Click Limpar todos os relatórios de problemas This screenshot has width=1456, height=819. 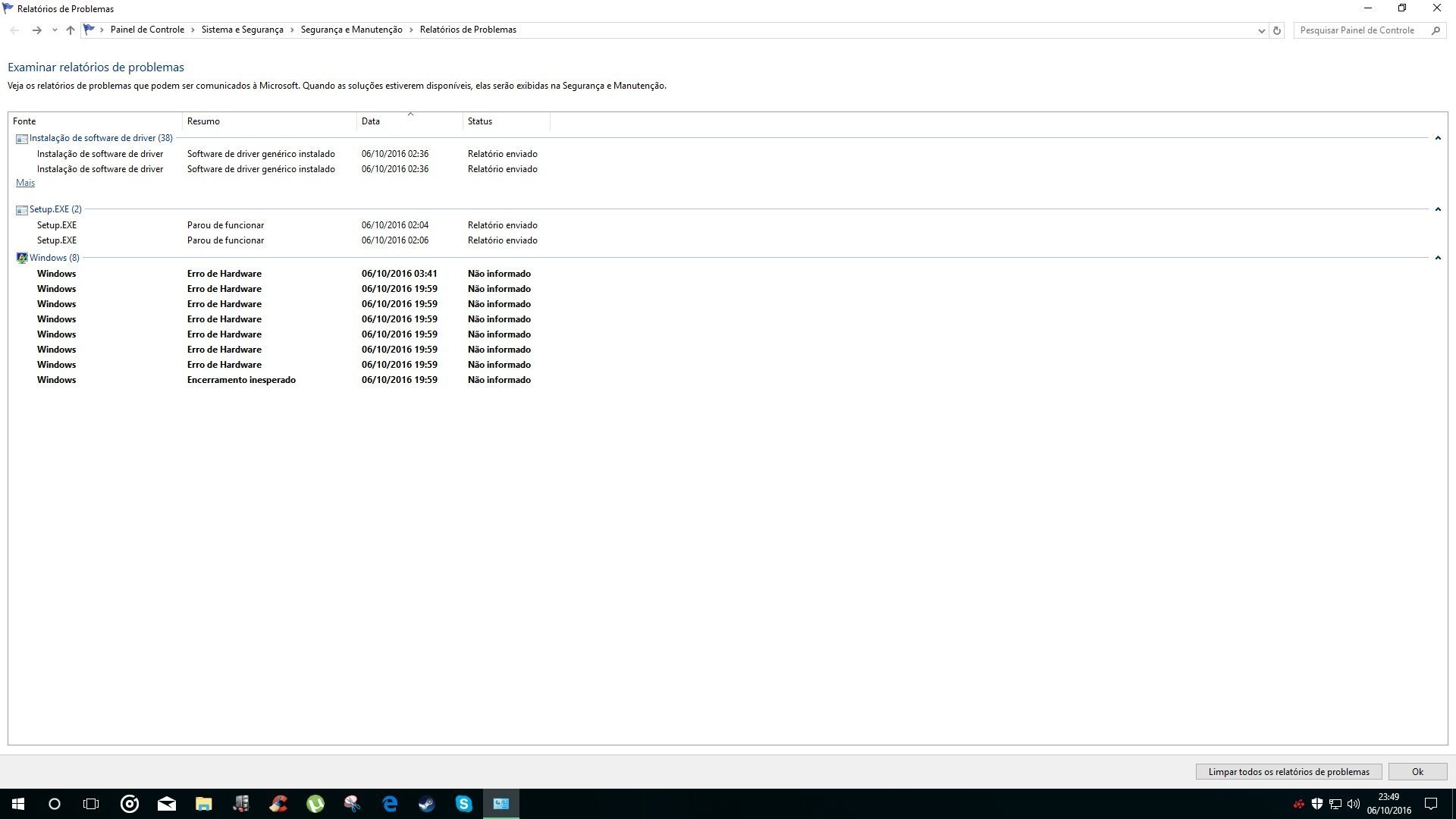[x=1288, y=772]
